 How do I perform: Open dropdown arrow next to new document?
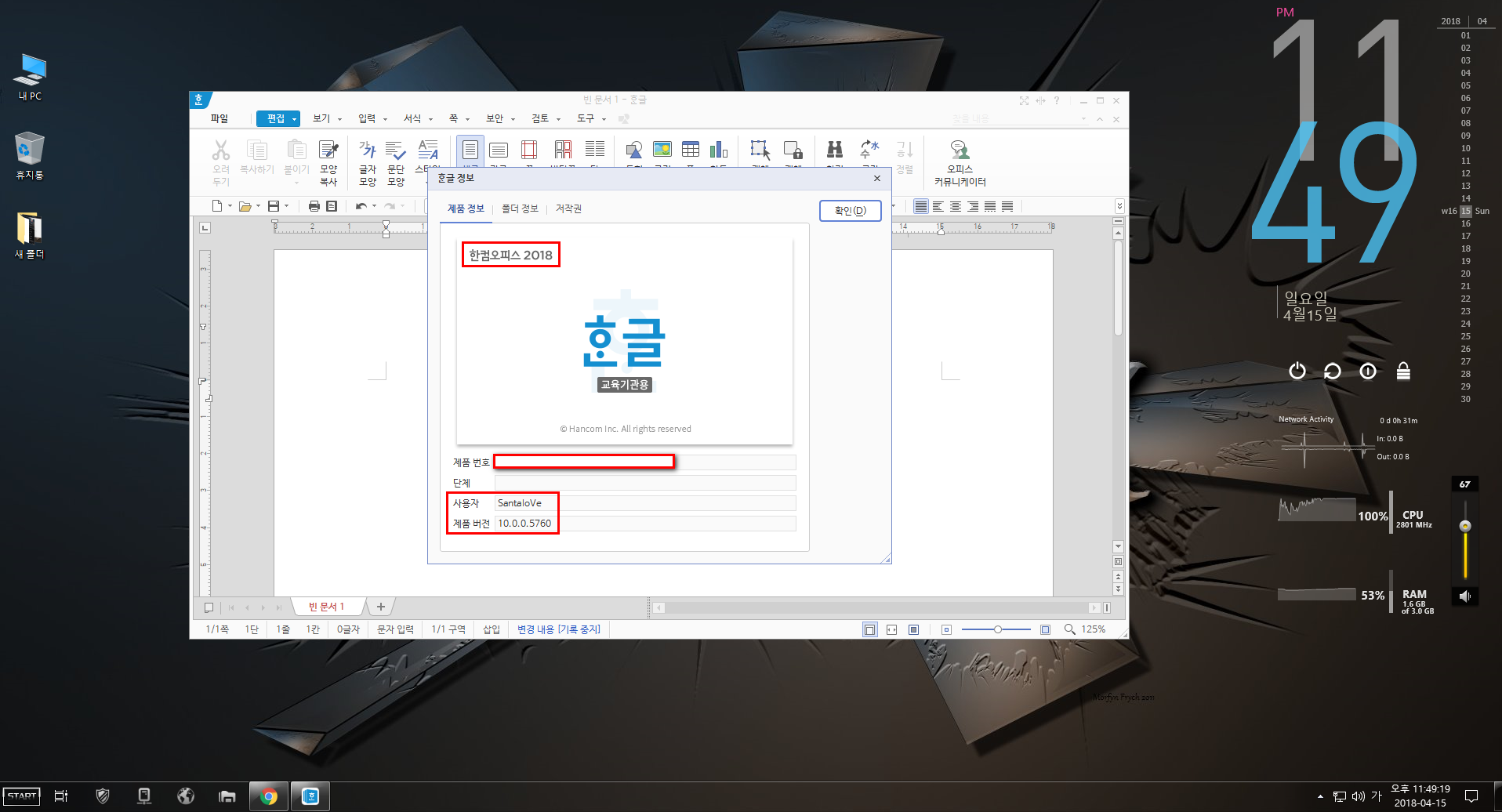pyautogui.click(x=230, y=206)
